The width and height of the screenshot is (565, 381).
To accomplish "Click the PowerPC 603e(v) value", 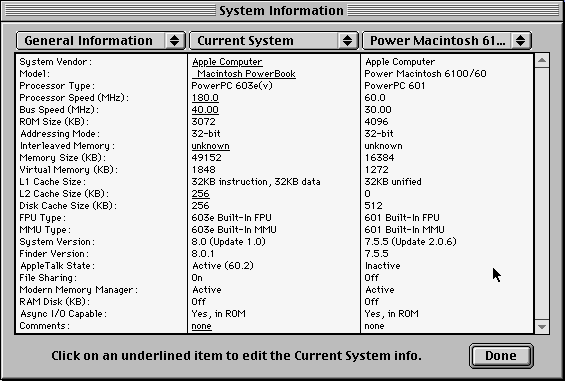I will tap(232, 86).
